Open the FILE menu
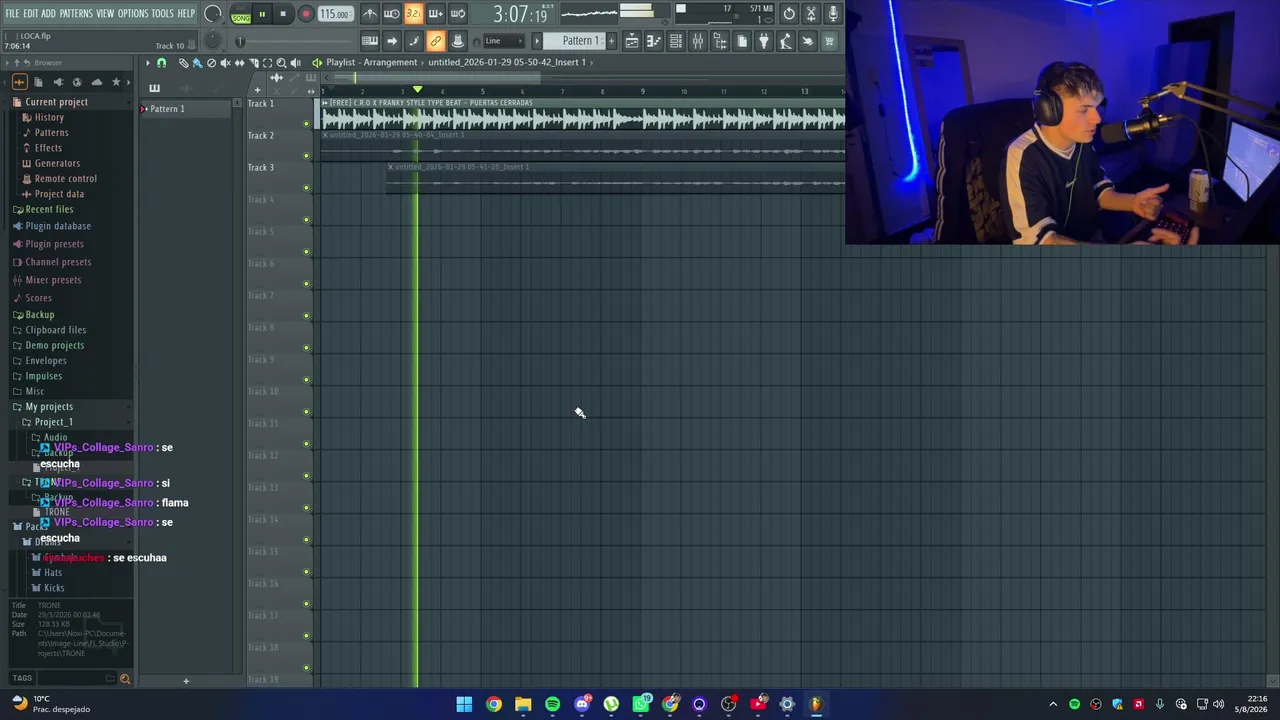This screenshot has width=1280, height=720. pos(12,13)
